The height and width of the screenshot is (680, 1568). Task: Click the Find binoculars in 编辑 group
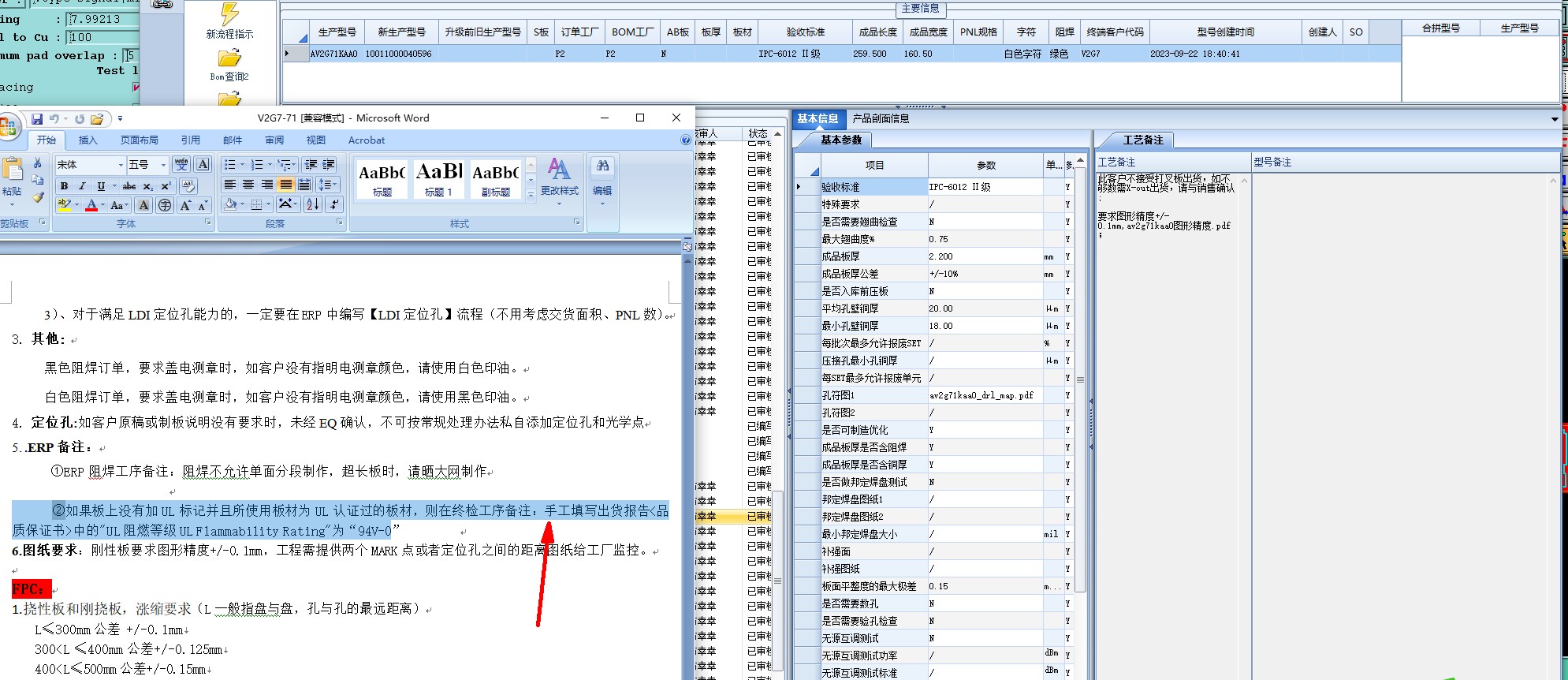tap(602, 166)
